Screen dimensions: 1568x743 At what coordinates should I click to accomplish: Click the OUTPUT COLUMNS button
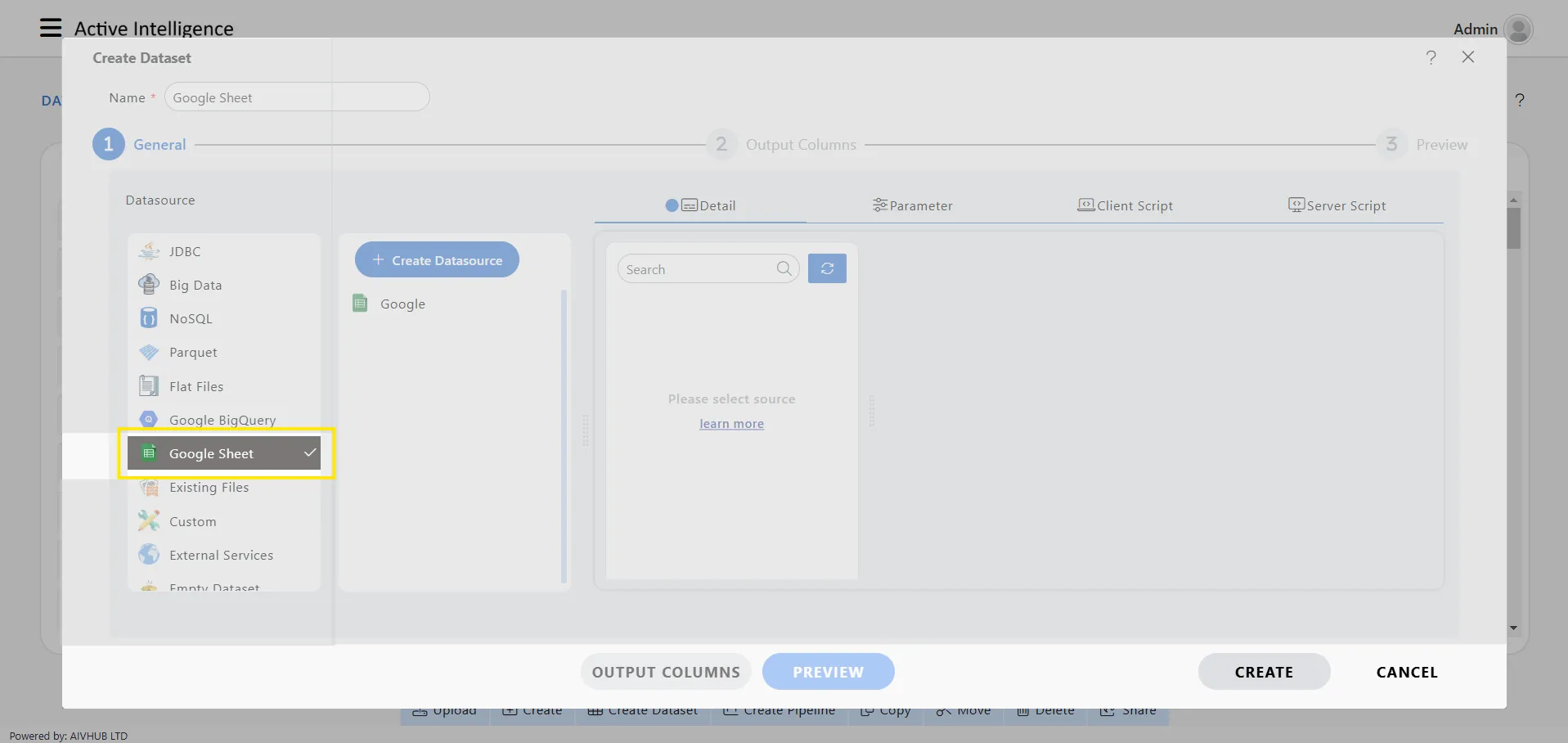666,672
